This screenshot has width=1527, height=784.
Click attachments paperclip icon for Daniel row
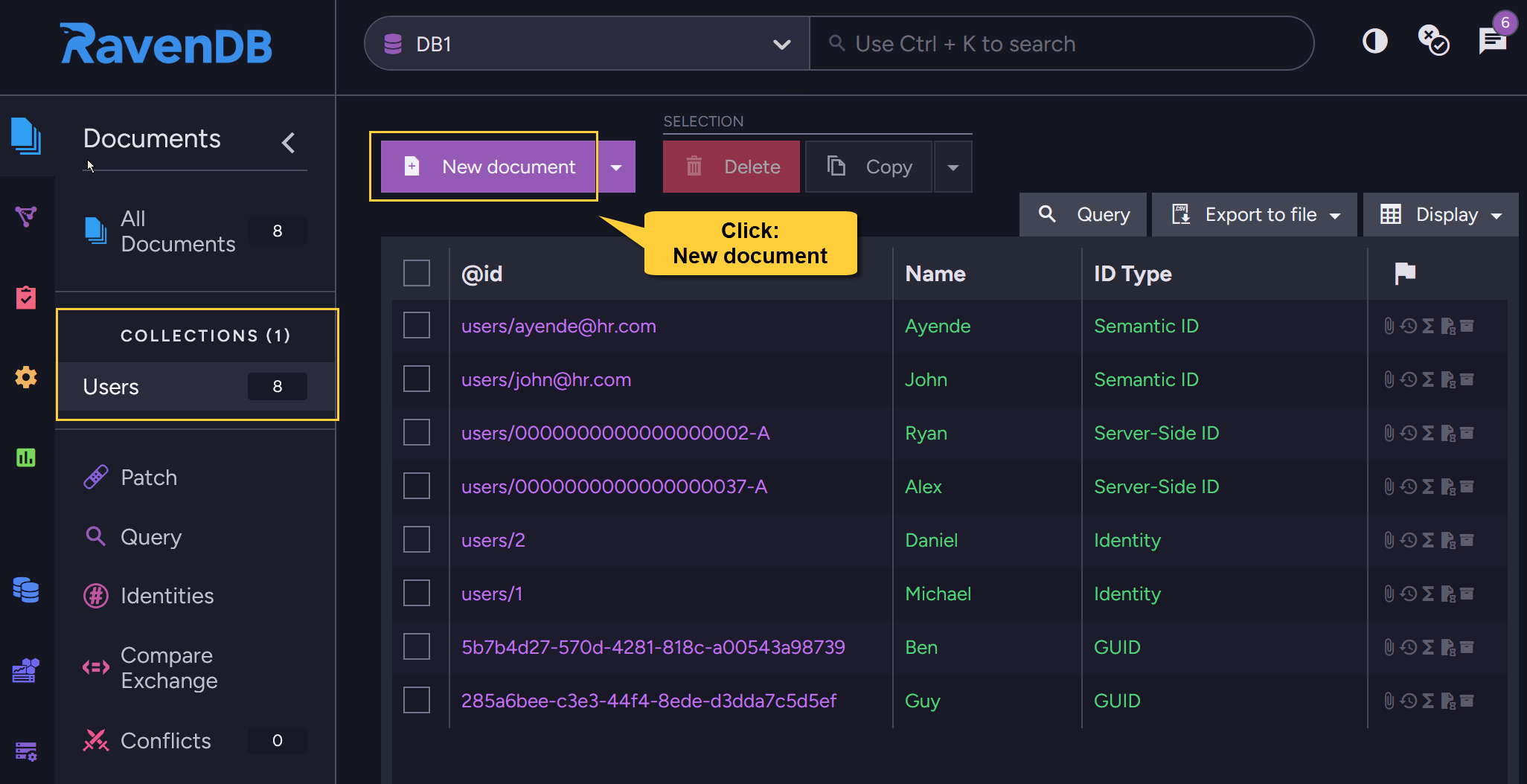coord(1389,540)
